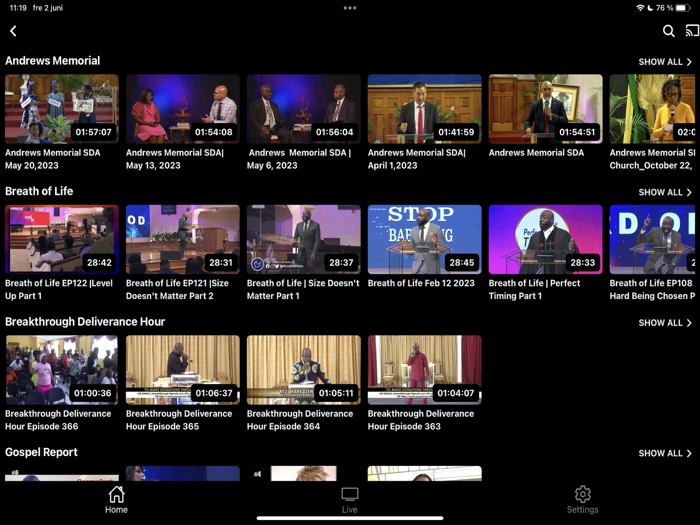The width and height of the screenshot is (700, 525).
Task: Open Perfect Timing Part 1 thumbnail
Action: coord(546,239)
